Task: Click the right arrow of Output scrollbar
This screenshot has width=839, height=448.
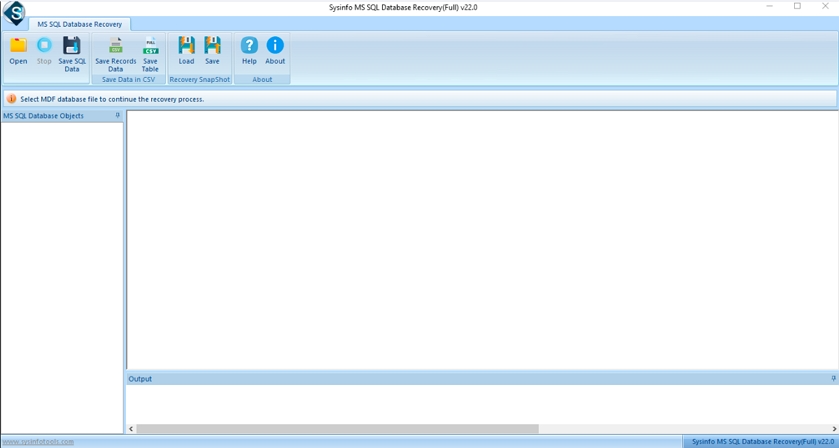Action: tap(834, 429)
